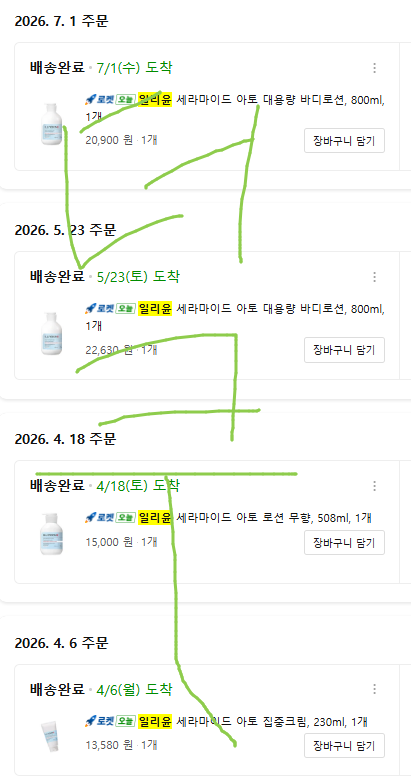Open the 800ml body lotion thumbnail in the 7/1 order
Screen dimensions: 411x781
(51, 124)
